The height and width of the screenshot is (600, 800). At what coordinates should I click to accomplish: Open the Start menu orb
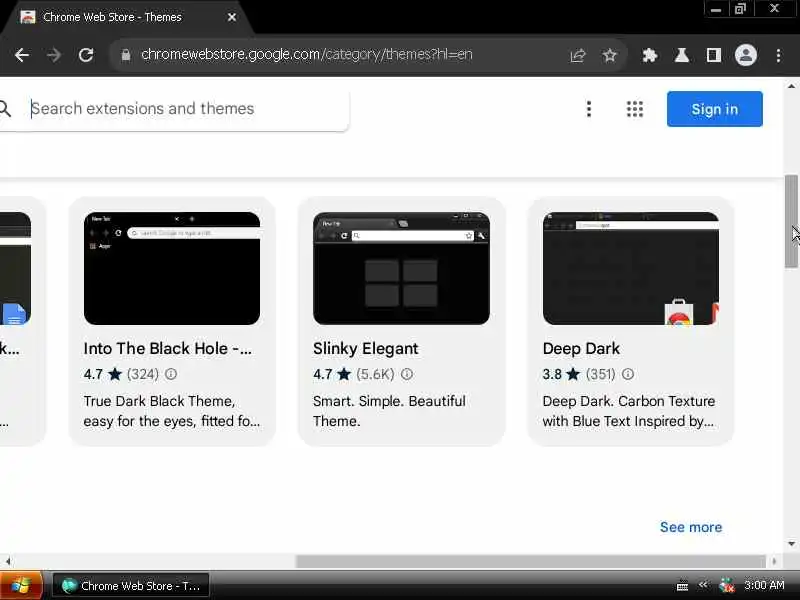click(20, 586)
